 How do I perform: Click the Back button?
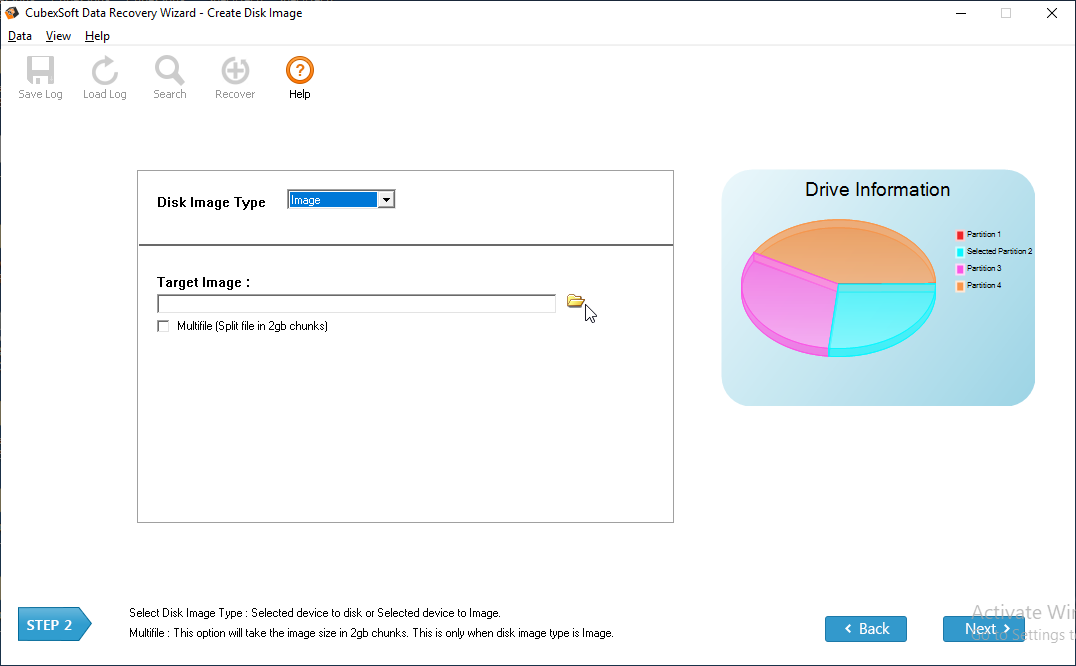tap(865, 629)
